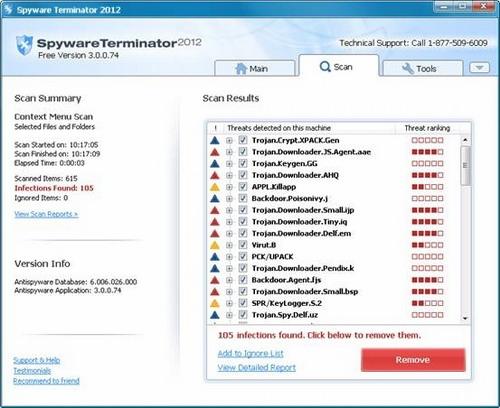500x408 pixels.
Task: Click threat ranking squares for Trojan.Keygen.GG
Action: (428, 164)
